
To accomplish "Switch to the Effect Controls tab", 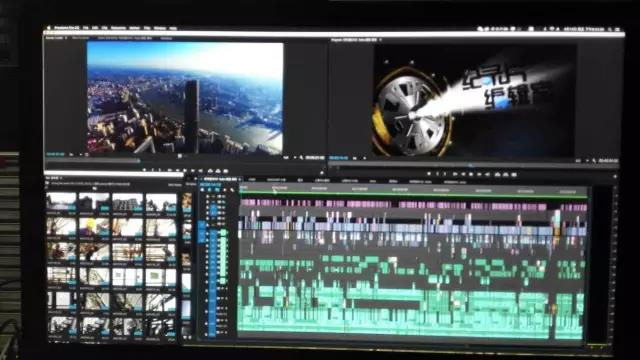I will 80,38.
